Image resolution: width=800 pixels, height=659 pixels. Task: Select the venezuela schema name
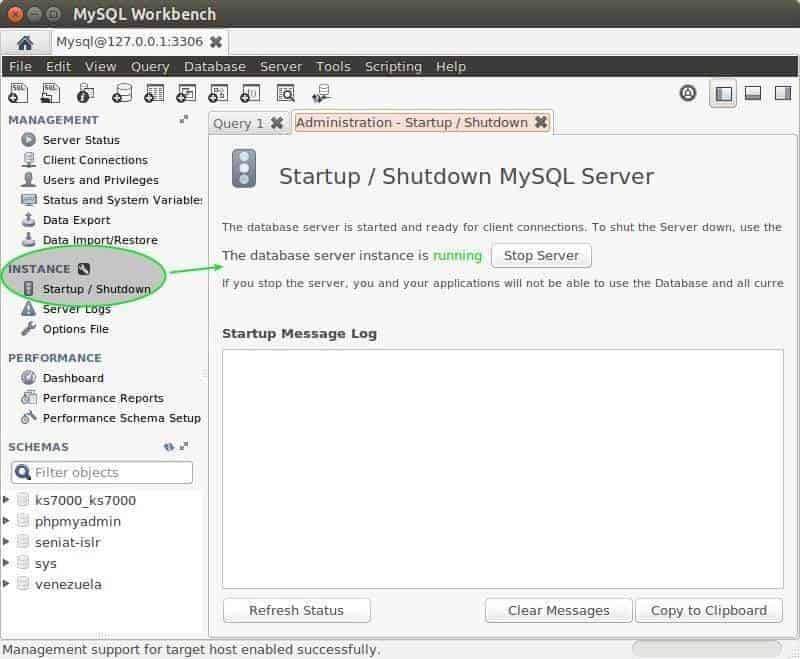(68, 584)
